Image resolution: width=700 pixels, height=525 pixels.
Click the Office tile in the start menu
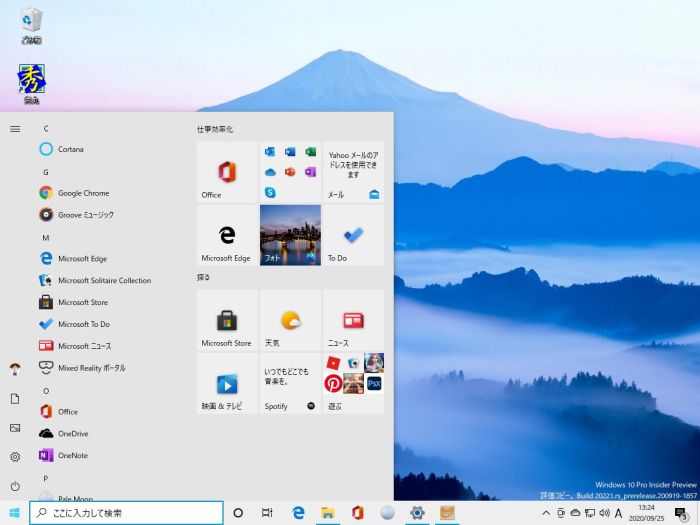[227, 173]
